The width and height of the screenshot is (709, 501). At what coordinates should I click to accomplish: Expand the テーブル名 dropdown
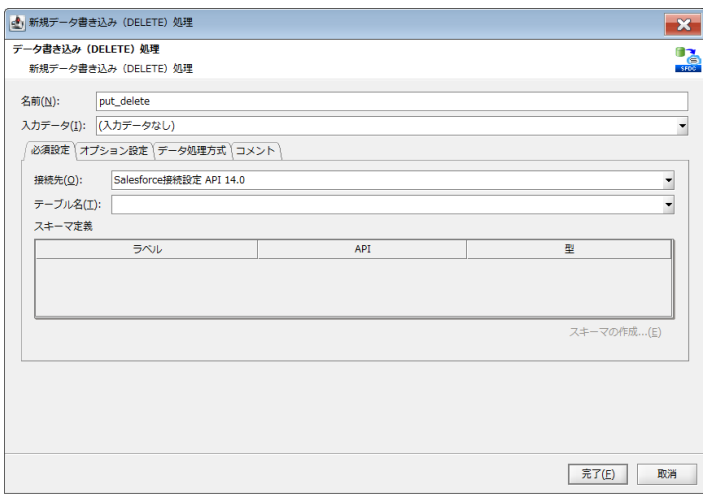click(668, 205)
